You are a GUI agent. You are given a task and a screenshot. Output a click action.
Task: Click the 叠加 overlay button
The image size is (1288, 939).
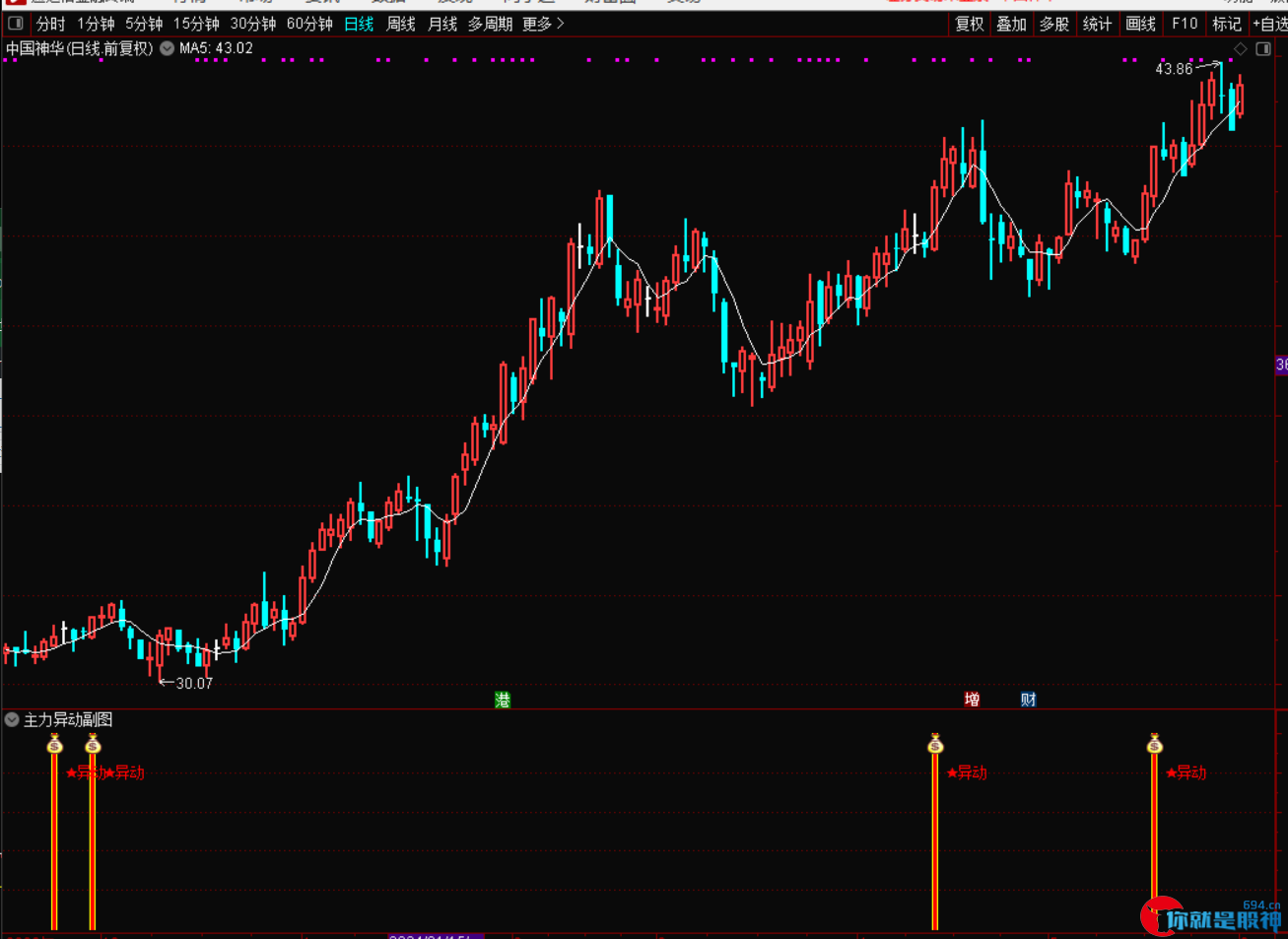pyautogui.click(x=1012, y=24)
